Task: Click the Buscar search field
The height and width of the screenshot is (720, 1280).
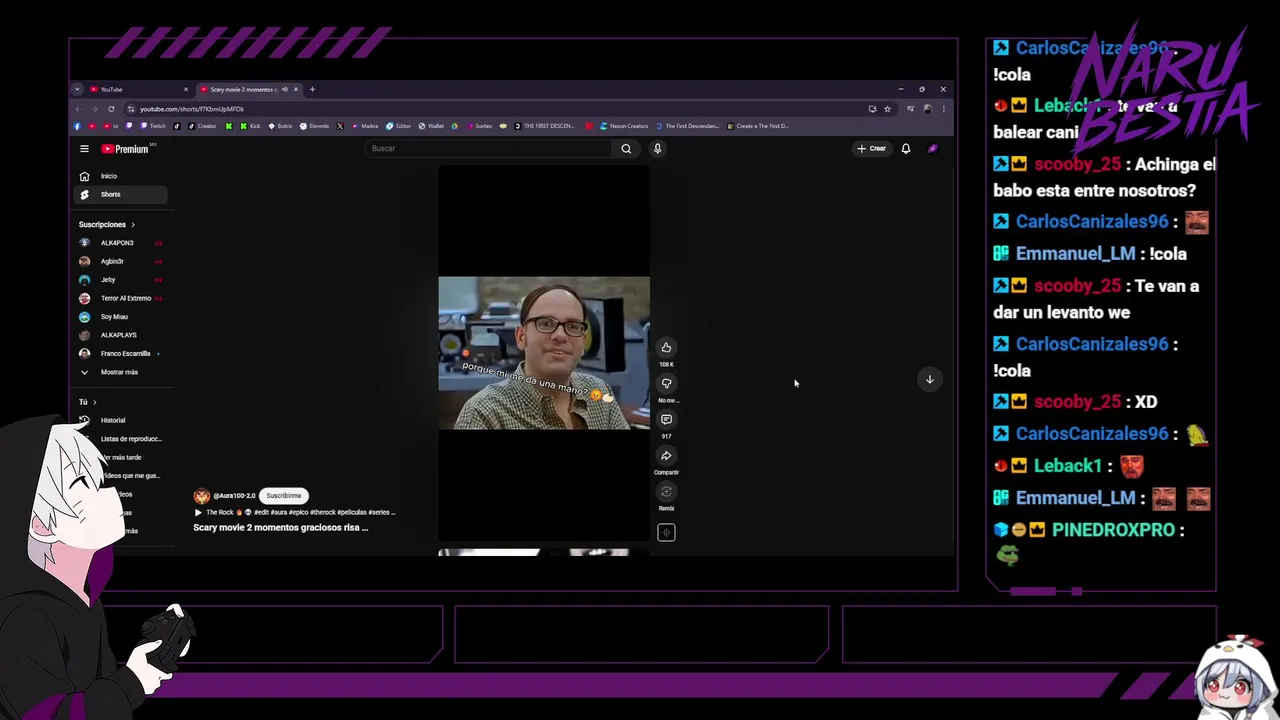Action: coord(490,148)
